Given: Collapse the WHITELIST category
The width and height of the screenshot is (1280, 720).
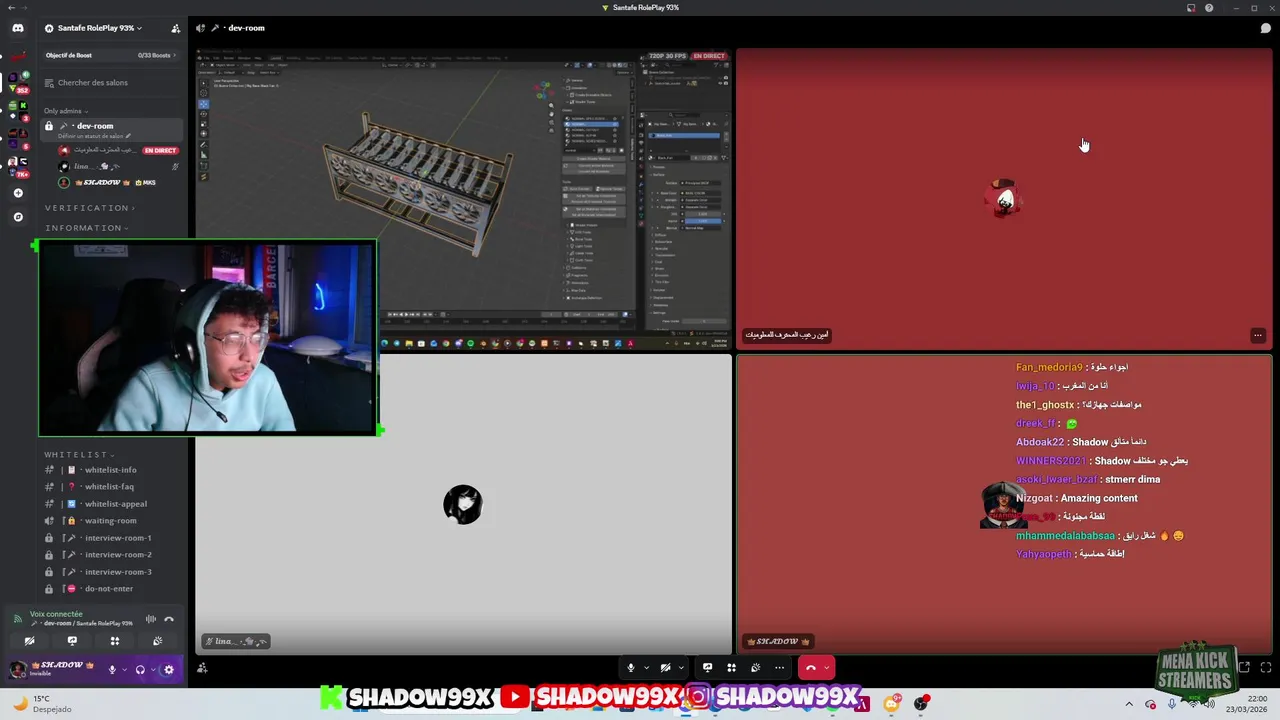Looking at the screenshot, I should coord(79,455).
